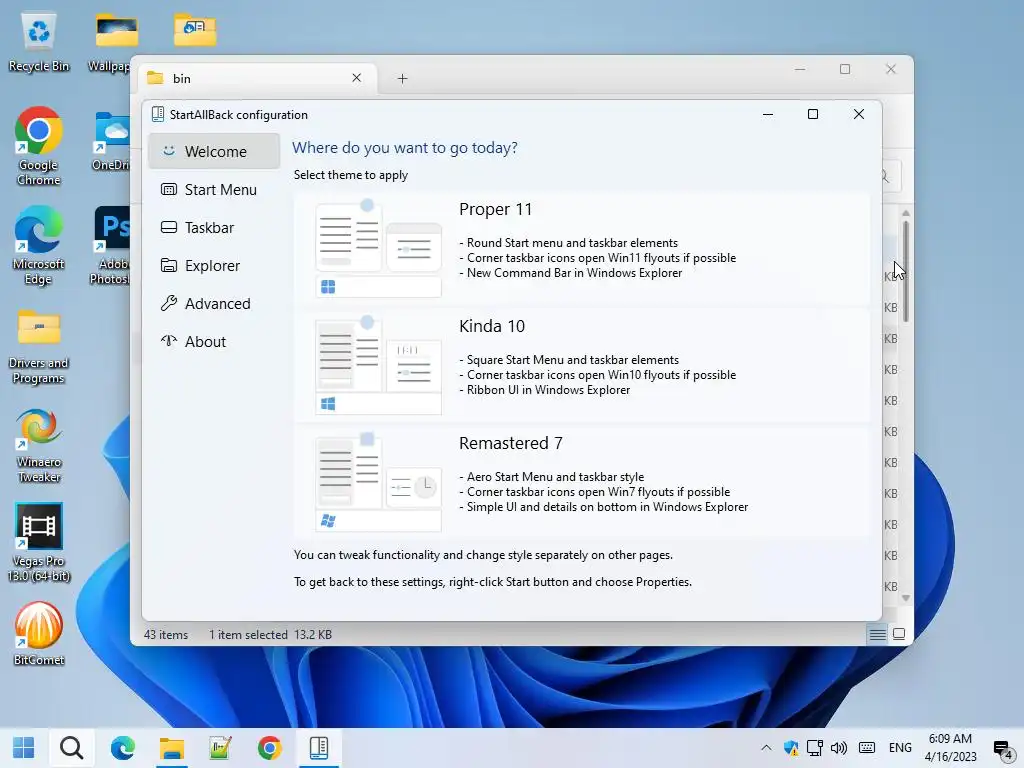Open the notepad-style app on taskbar
Viewport: 1024px width, 768px height.
[x=220, y=748]
